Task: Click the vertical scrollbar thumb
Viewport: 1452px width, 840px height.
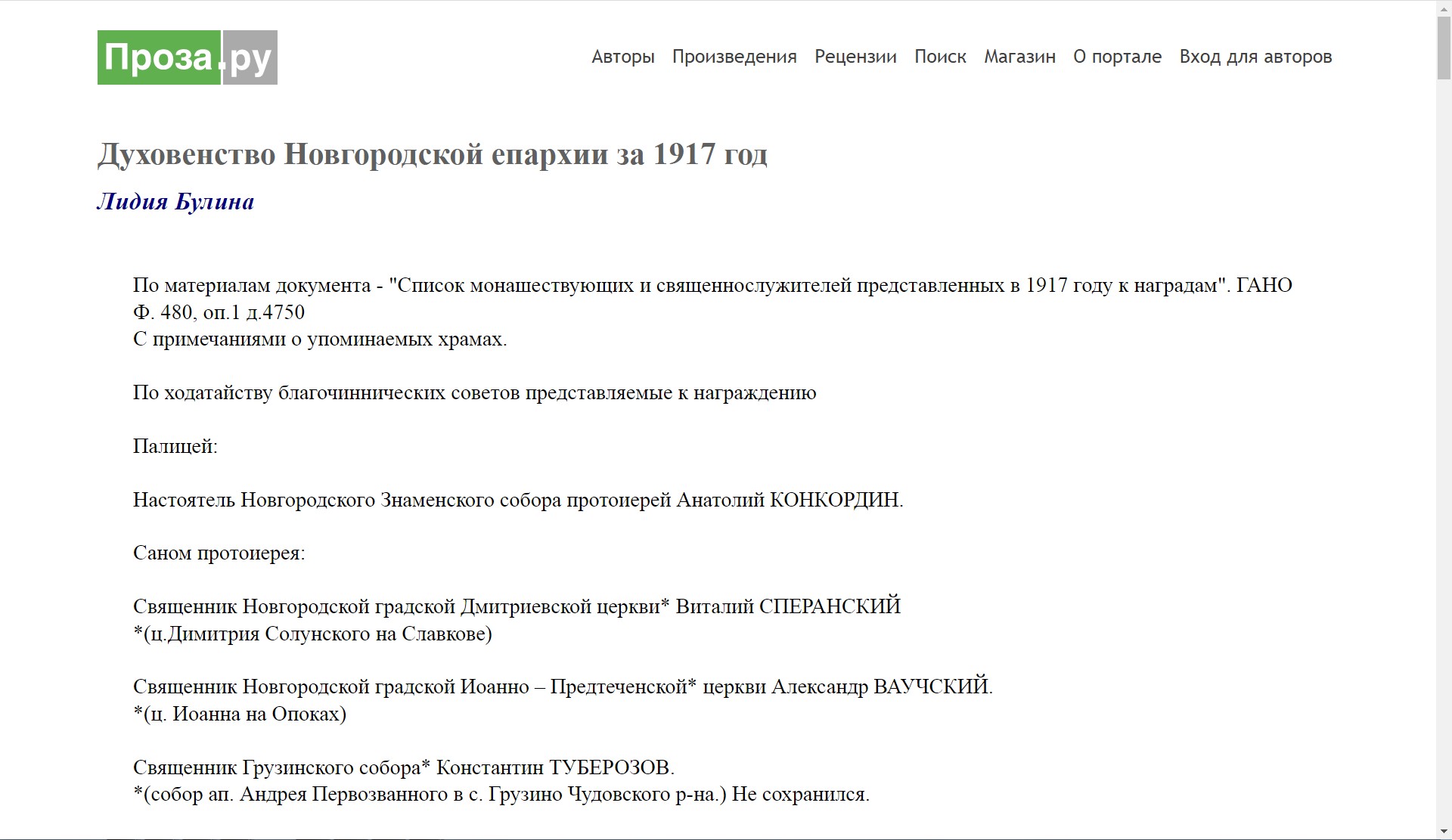Action: click(x=1444, y=47)
